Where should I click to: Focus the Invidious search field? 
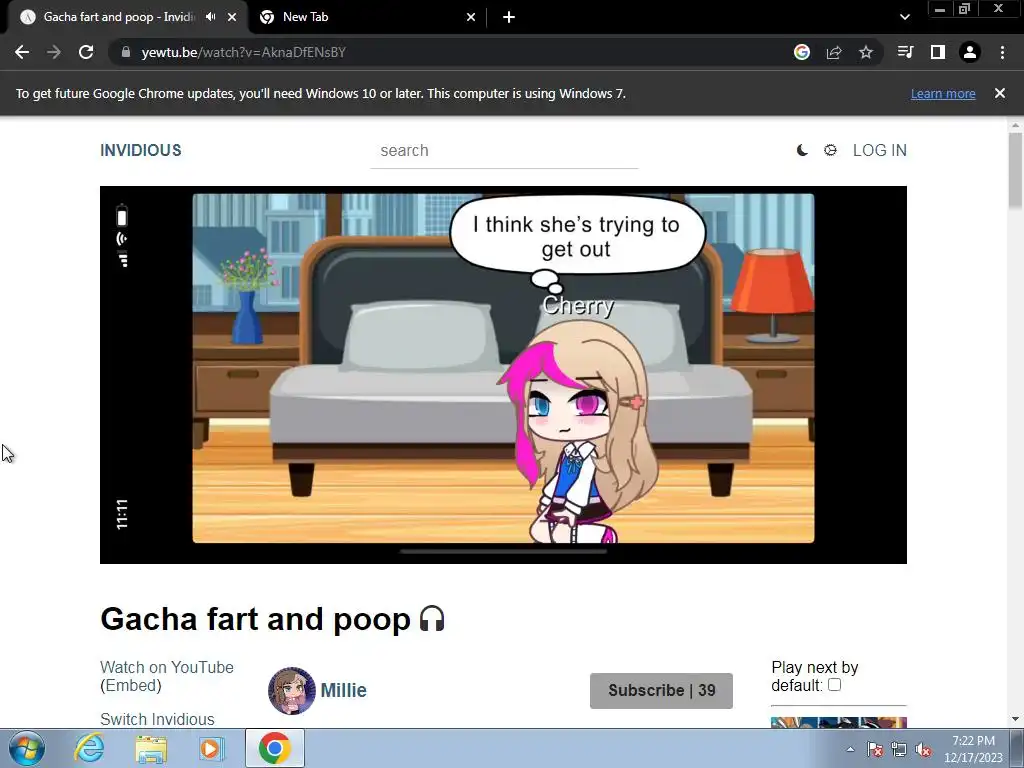click(504, 151)
